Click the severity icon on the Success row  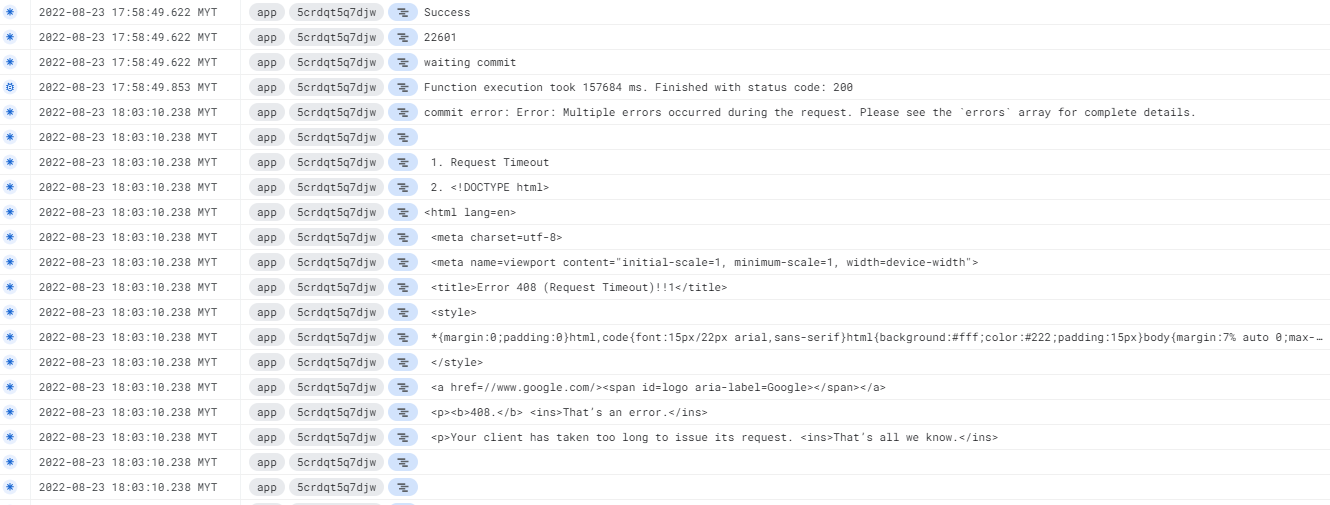(10, 12)
